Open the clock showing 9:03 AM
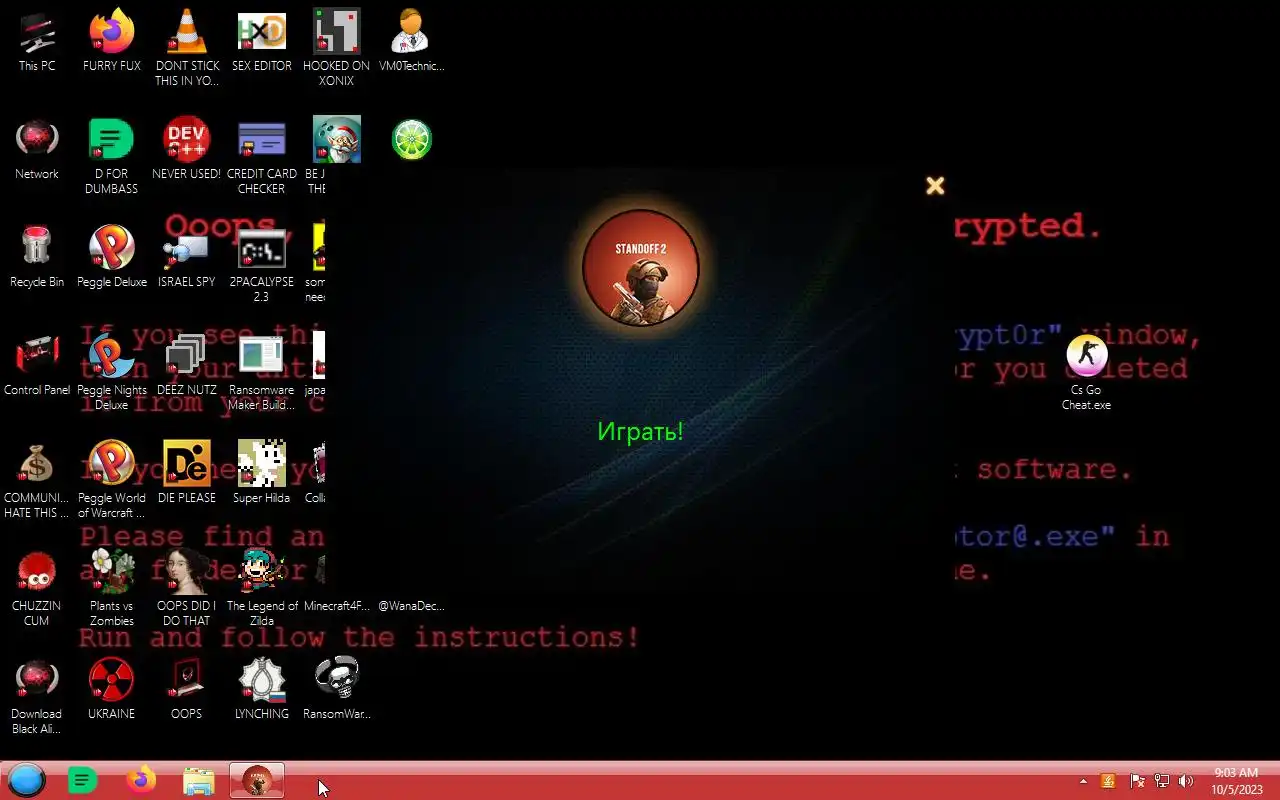Screen dimensions: 1280x800 pos(1236,781)
